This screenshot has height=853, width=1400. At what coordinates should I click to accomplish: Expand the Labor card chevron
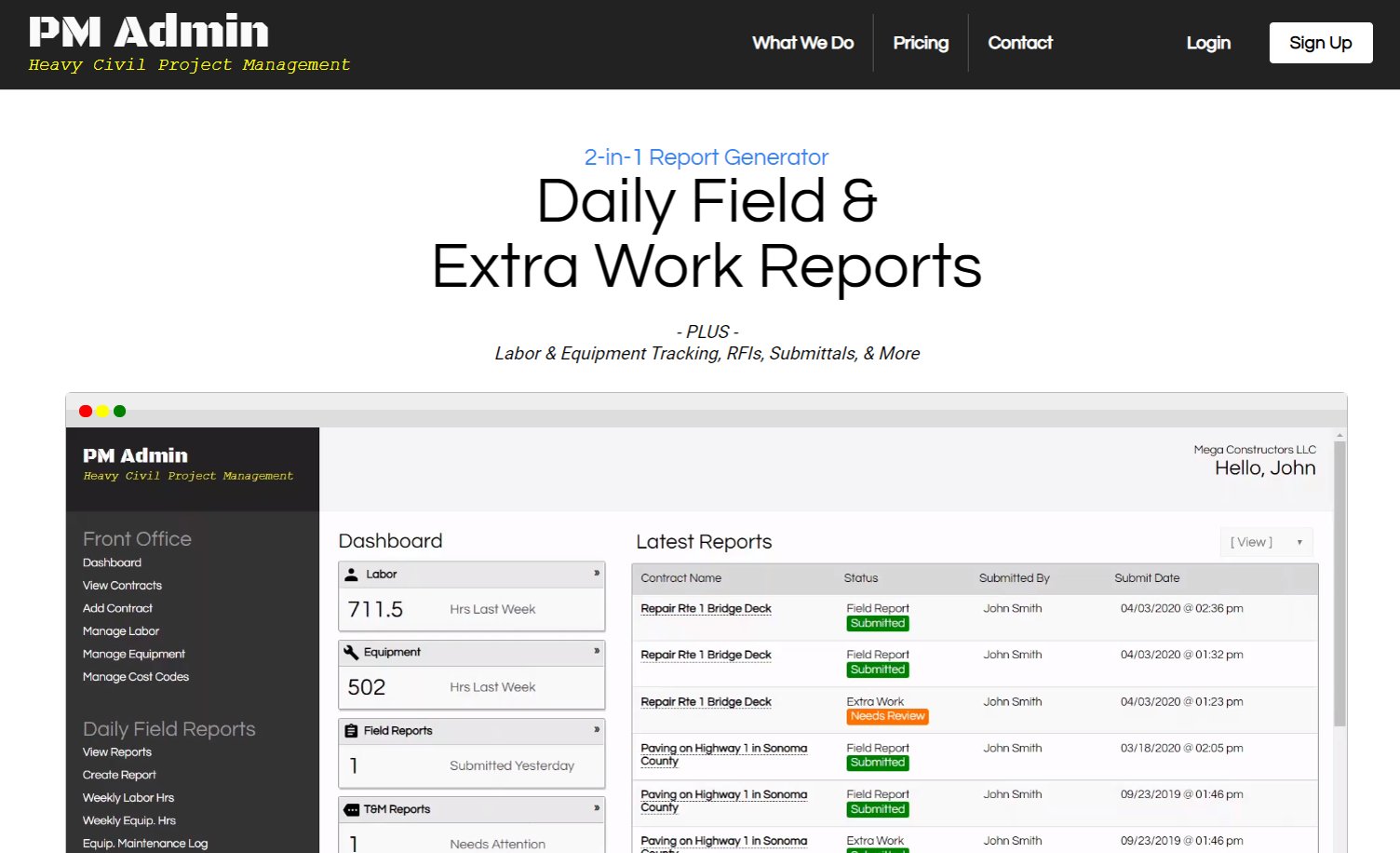[x=597, y=574]
